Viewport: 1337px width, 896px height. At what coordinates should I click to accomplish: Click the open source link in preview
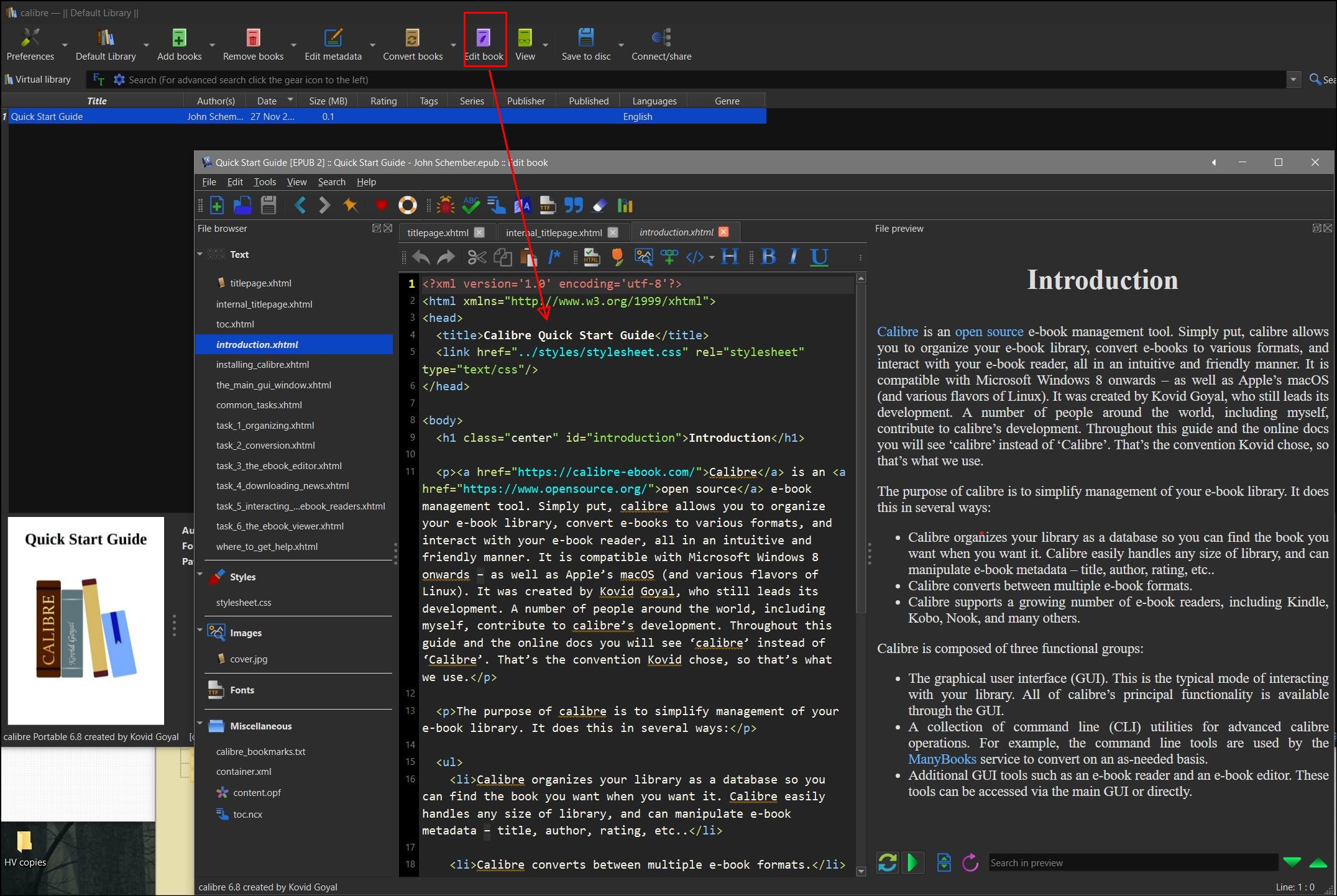pyautogui.click(x=988, y=332)
